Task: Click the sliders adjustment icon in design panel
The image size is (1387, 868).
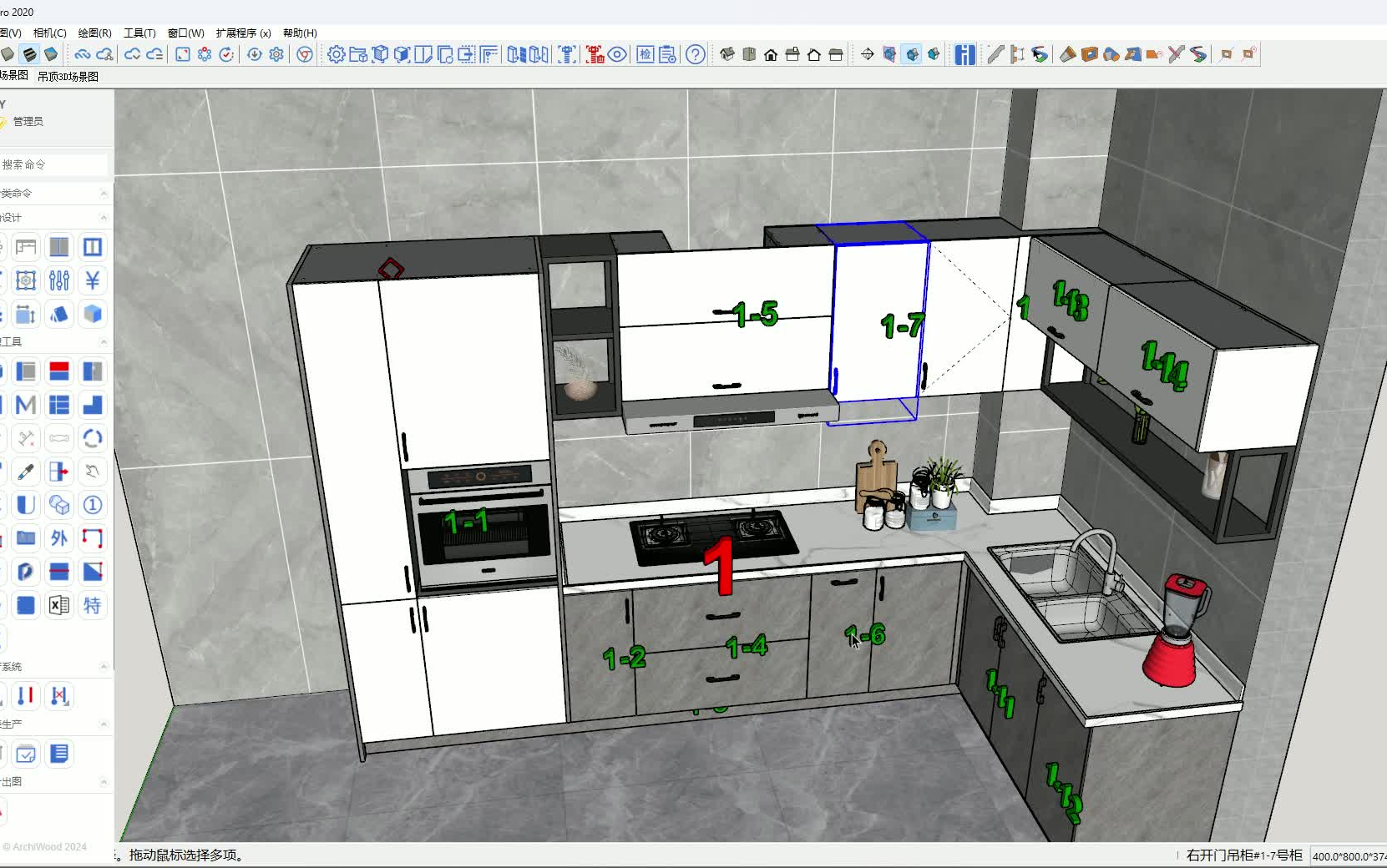Action: [59, 280]
